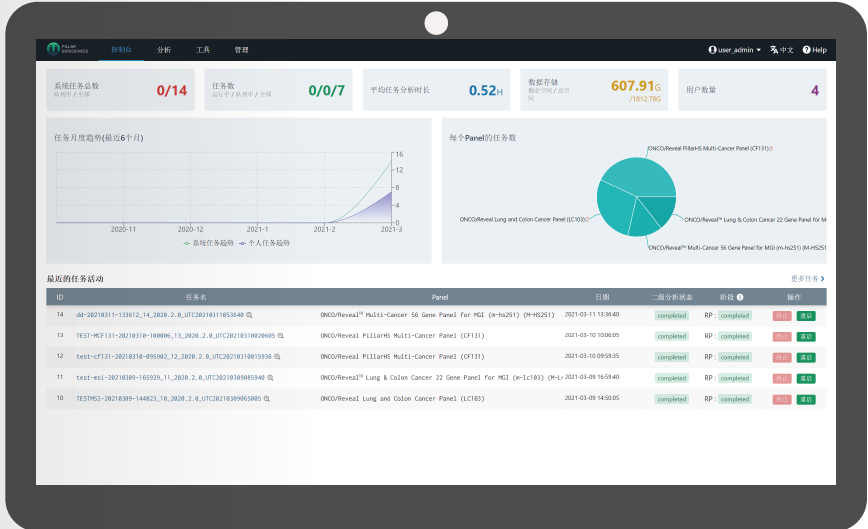Toggle the 个人任务趋势 legend series
Screen dimensions: 868x529
pyautogui.click(x=265, y=243)
